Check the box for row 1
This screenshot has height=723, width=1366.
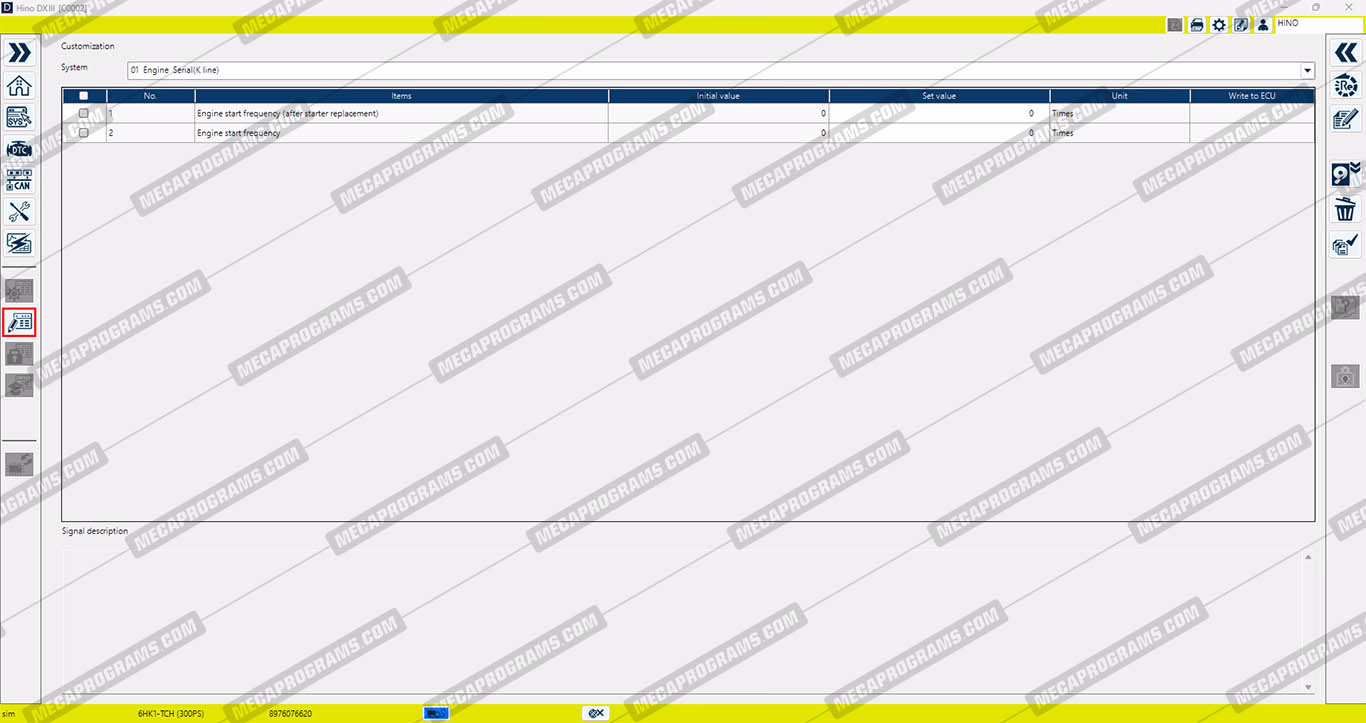[84, 114]
